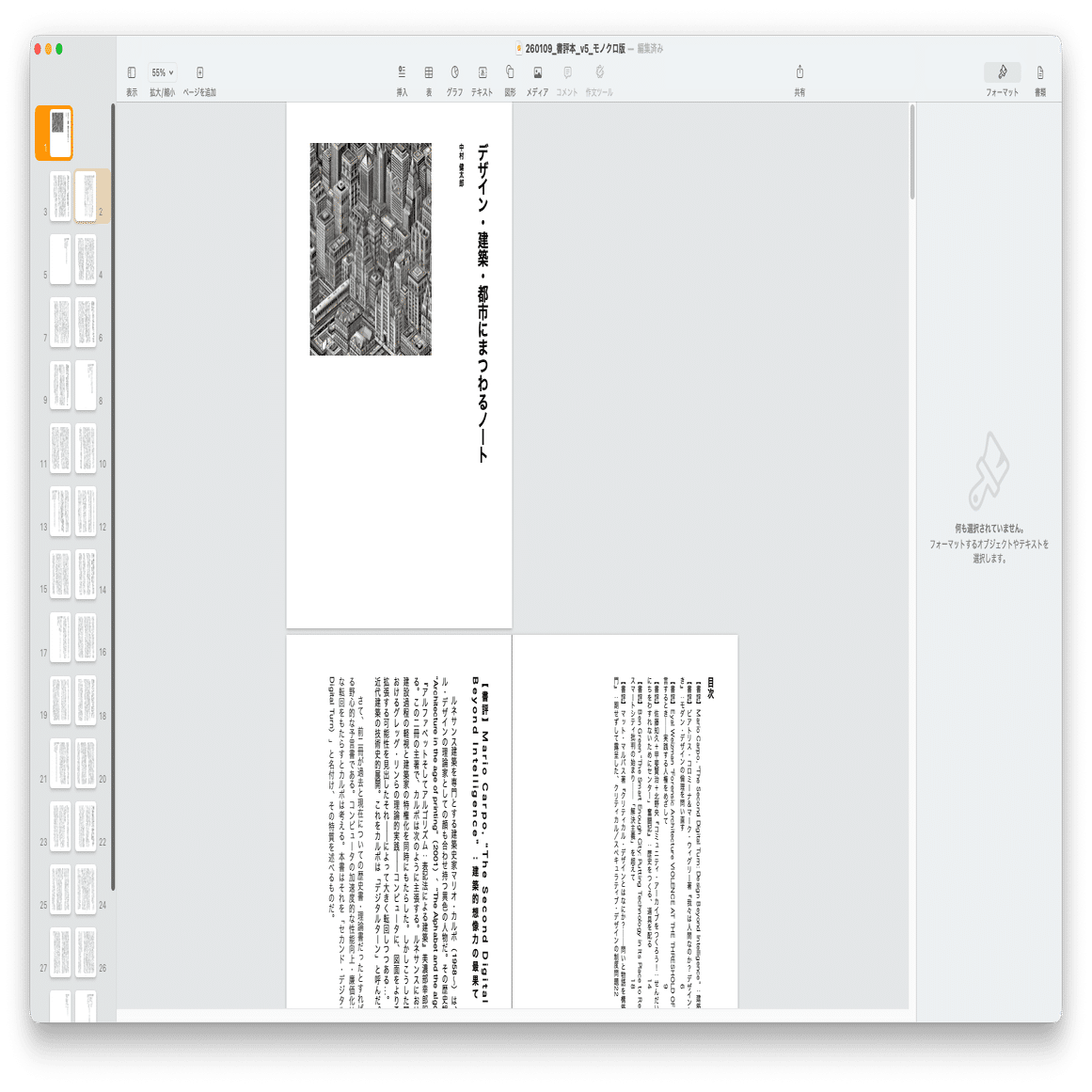Screen dimensions: 1092x1092
Task: Open the share (共有) icon
Action: (x=800, y=71)
